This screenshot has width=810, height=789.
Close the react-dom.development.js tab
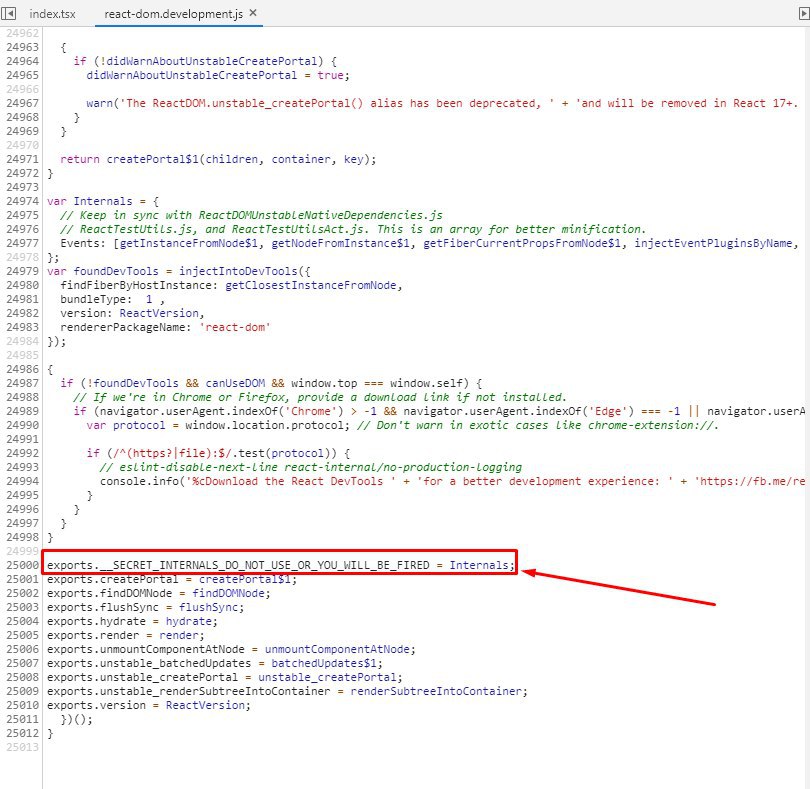point(253,13)
